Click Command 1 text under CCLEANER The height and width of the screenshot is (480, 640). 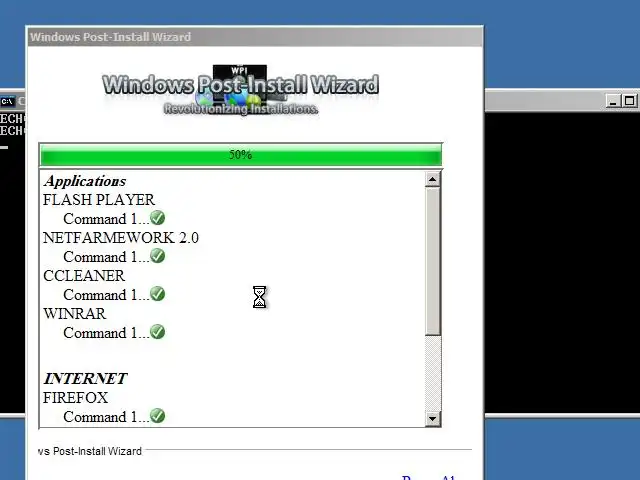pos(106,295)
